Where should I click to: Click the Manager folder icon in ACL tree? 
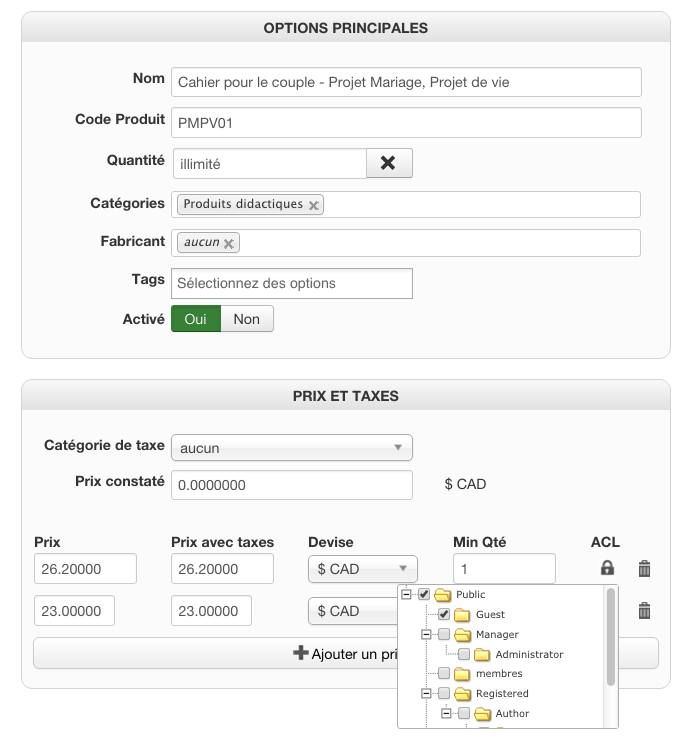(x=463, y=634)
